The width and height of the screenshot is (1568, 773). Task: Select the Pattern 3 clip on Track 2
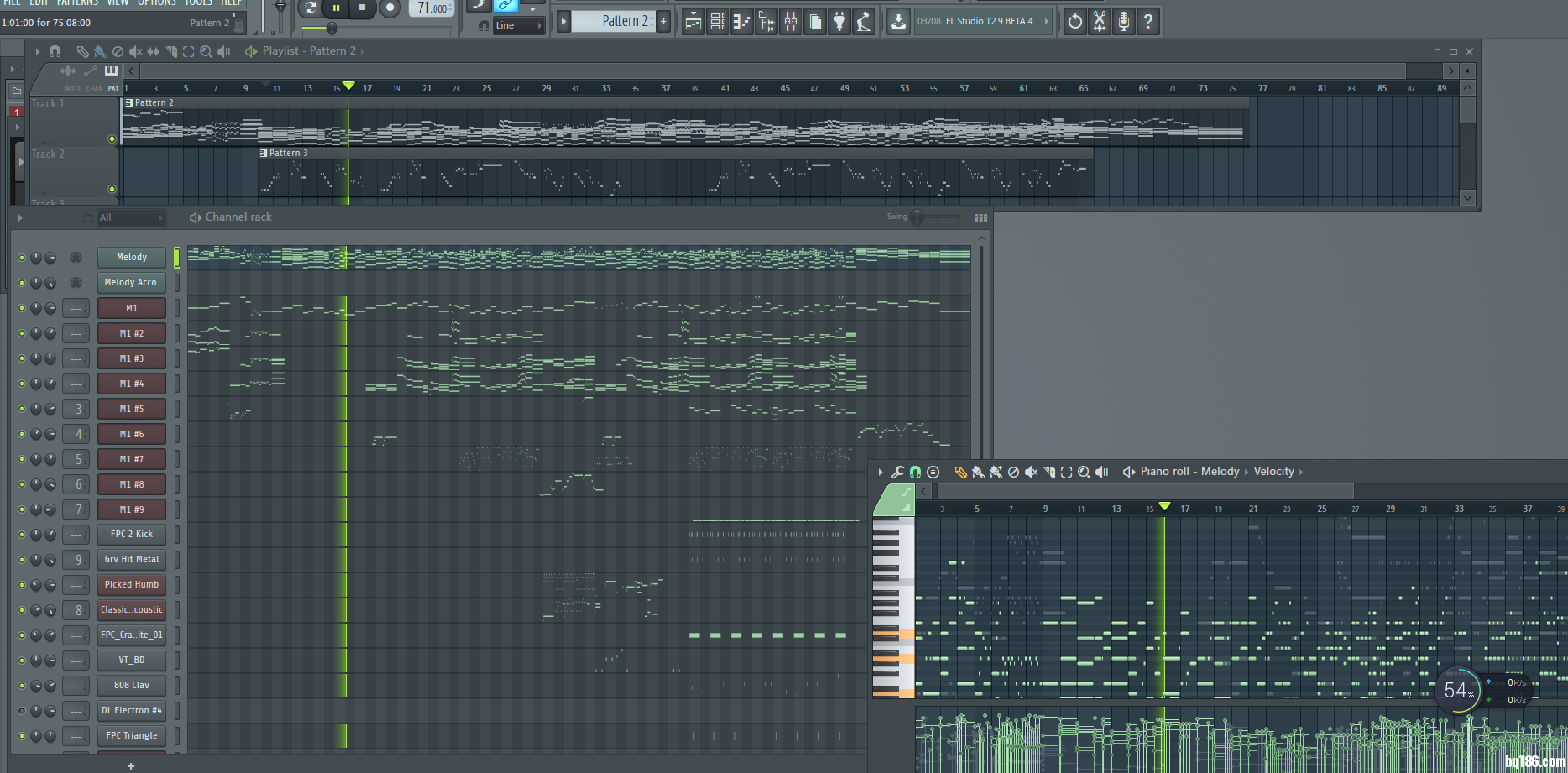click(676, 172)
